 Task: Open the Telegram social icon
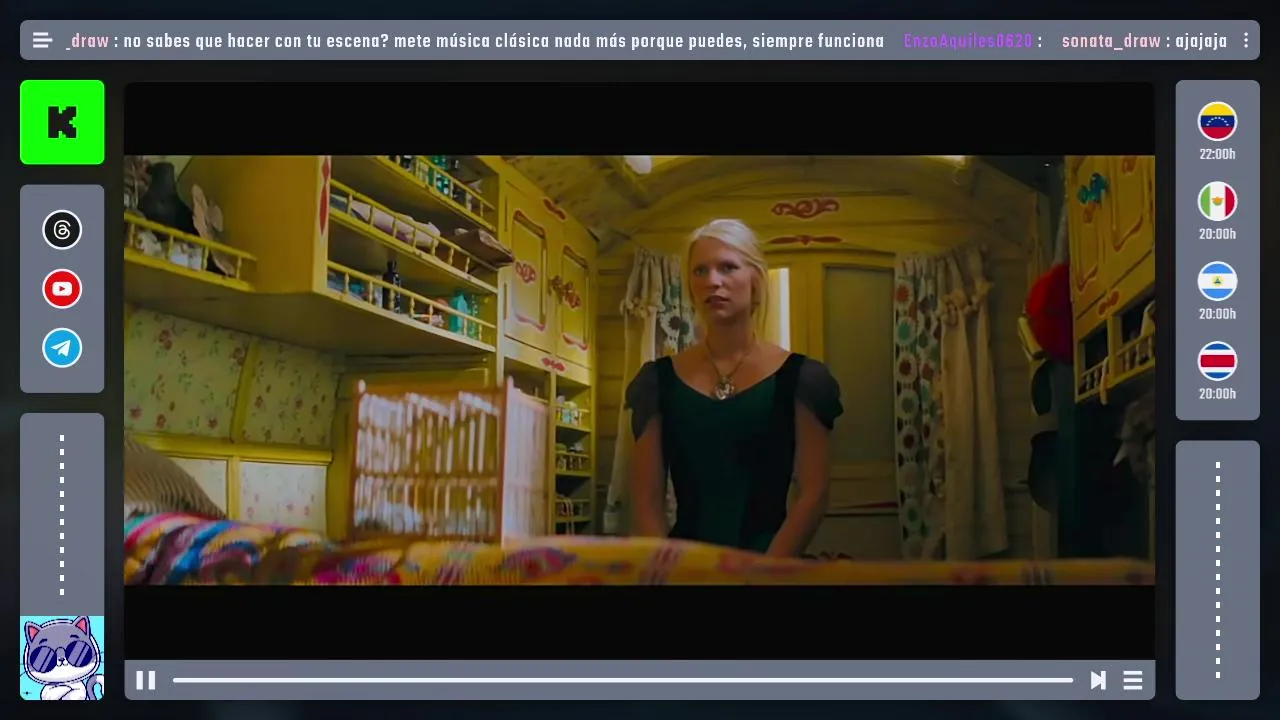point(62,348)
